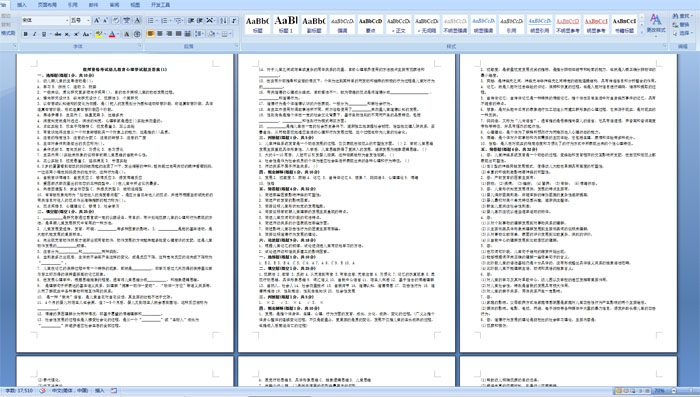Toggle bold formatting in the ribbon

tap(25, 34)
